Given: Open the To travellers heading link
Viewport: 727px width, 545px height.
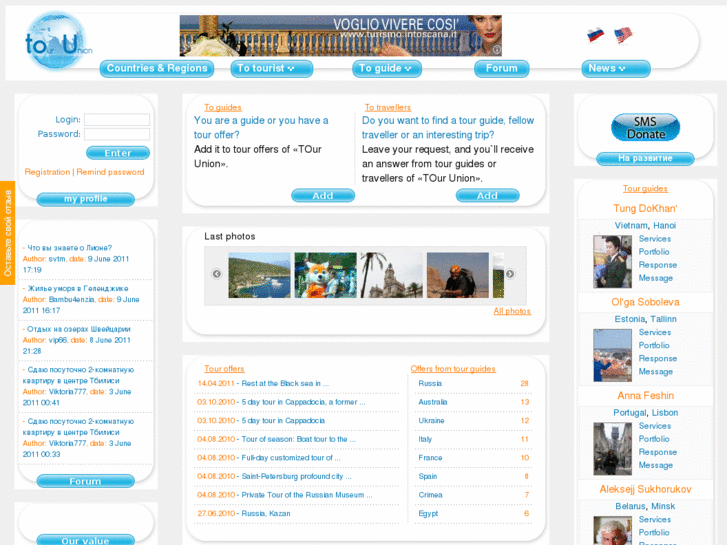Looking at the screenshot, I should (x=388, y=108).
